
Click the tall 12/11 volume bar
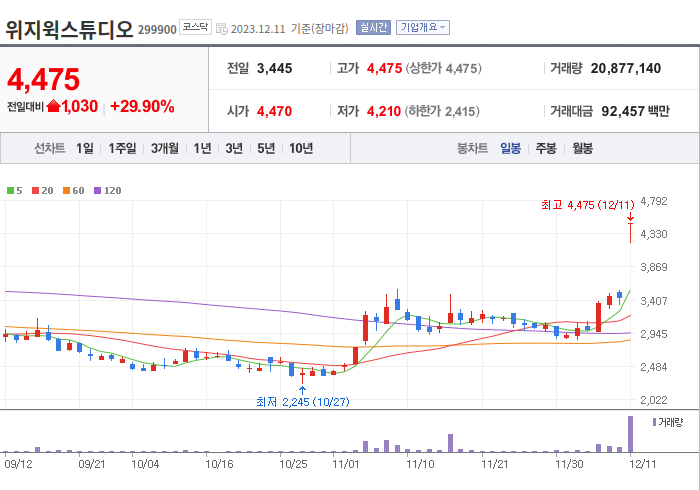point(630,434)
